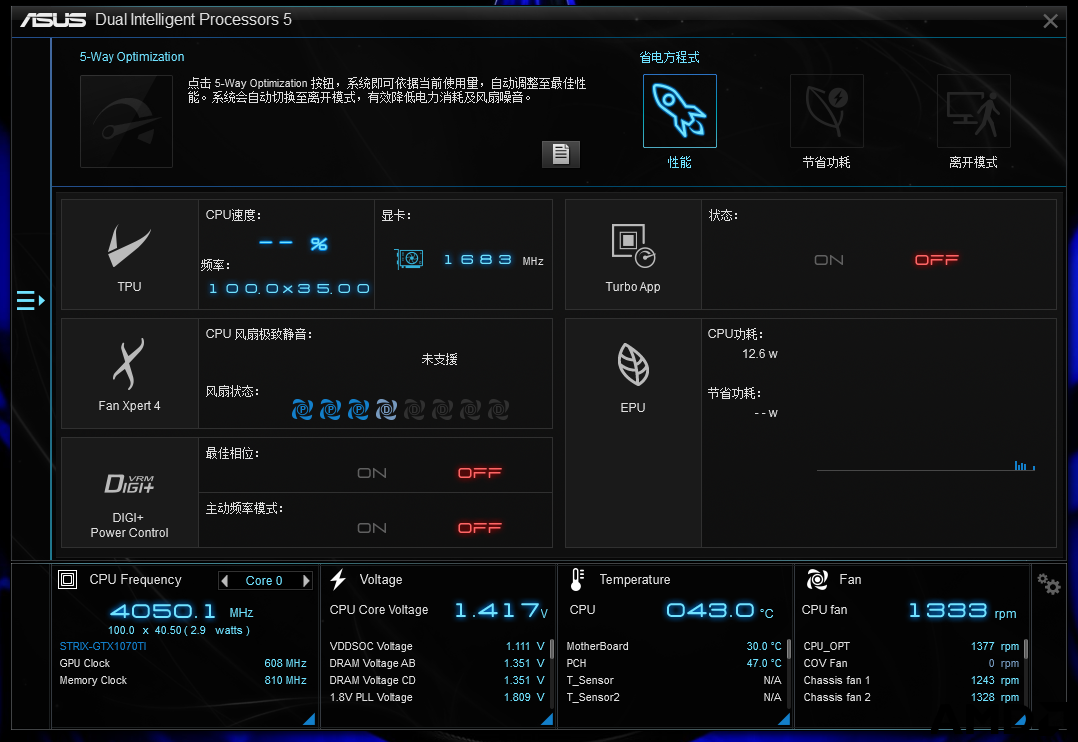The width and height of the screenshot is (1078, 742).
Task: Click the fourth fan status icon
Action: [x=386, y=410]
